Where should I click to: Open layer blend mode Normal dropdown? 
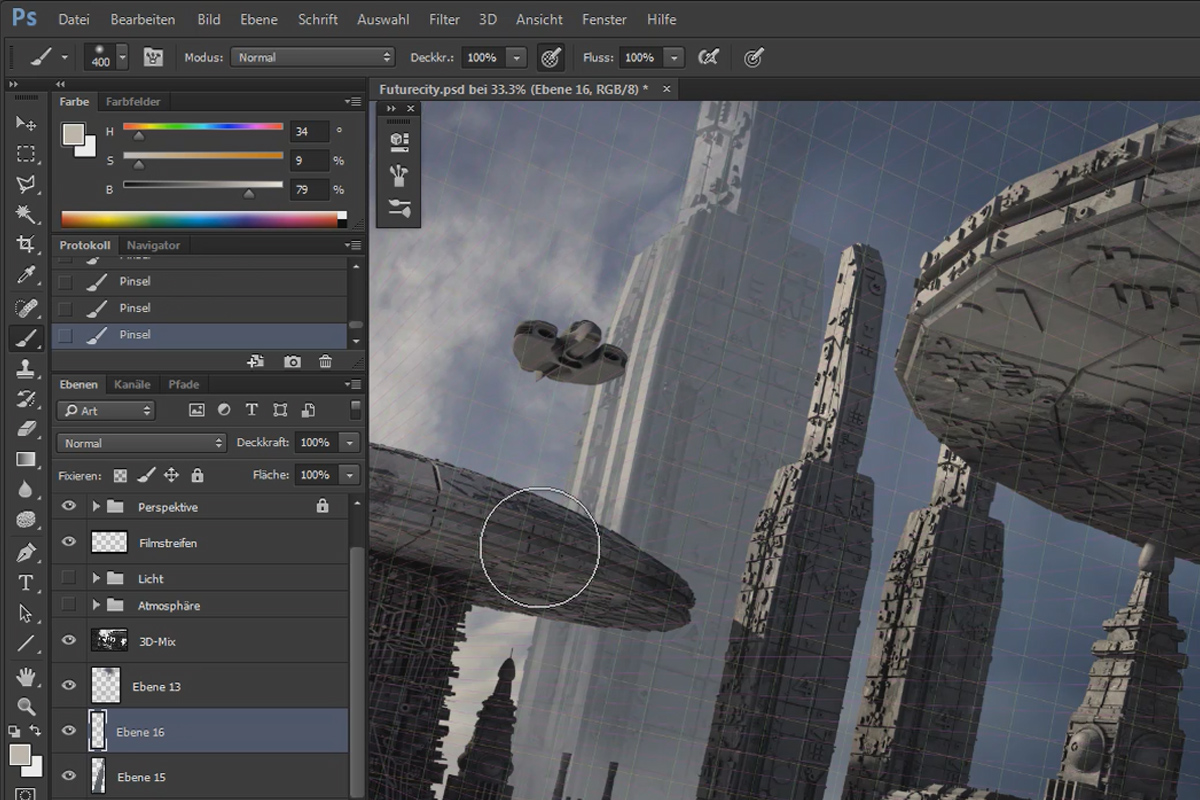pyautogui.click(x=142, y=443)
